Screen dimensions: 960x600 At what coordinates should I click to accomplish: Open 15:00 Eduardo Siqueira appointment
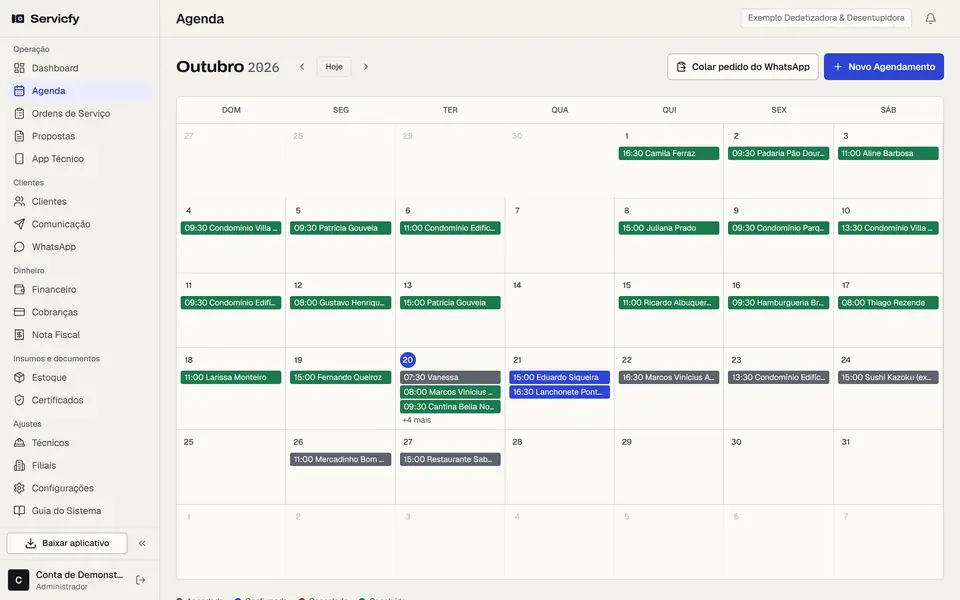pyautogui.click(x=560, y=377)
